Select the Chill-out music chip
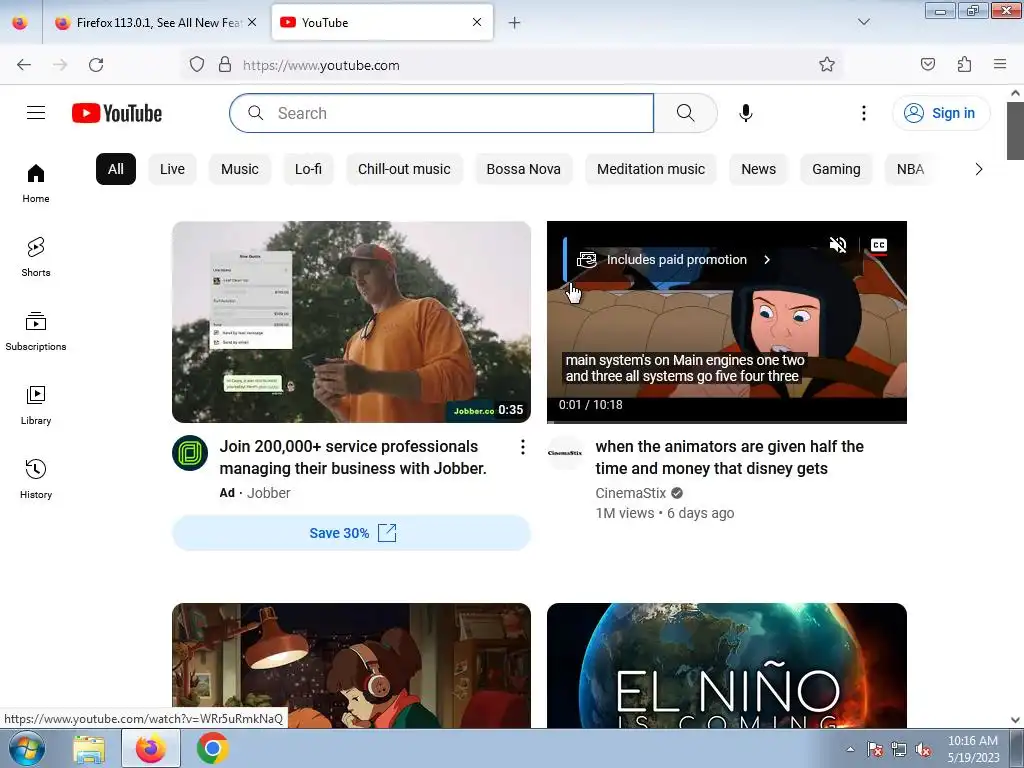This screenshot has height=768, width=1024. 404,169
